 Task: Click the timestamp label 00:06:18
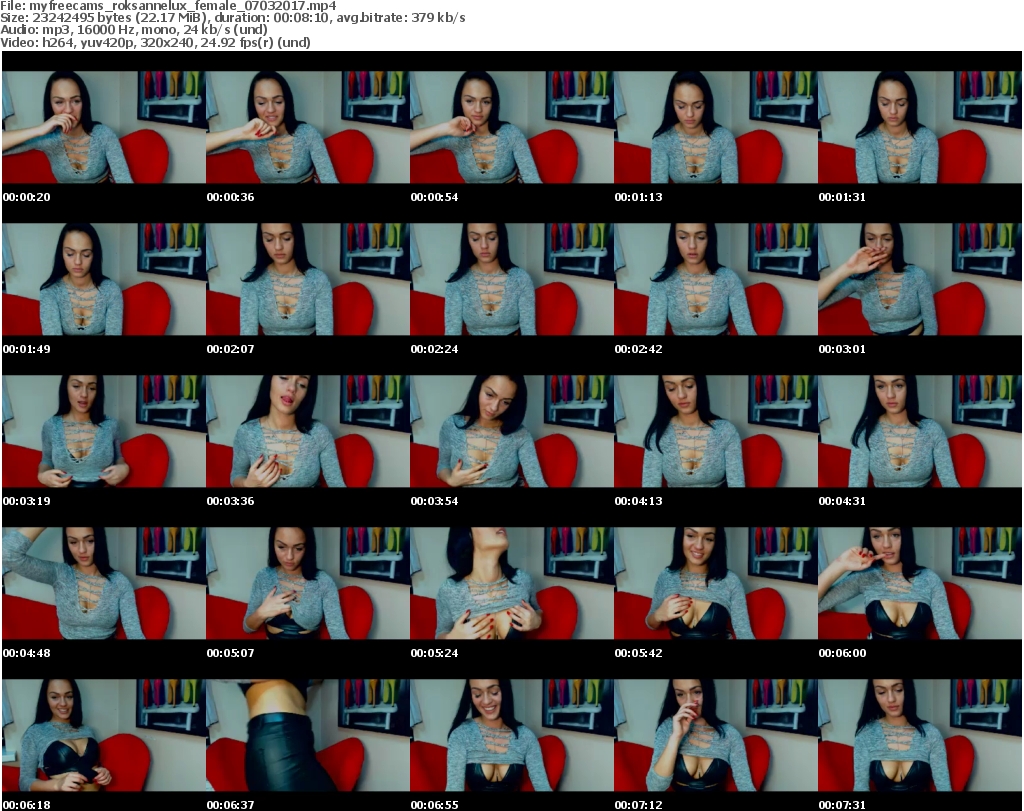coord(27,805)
